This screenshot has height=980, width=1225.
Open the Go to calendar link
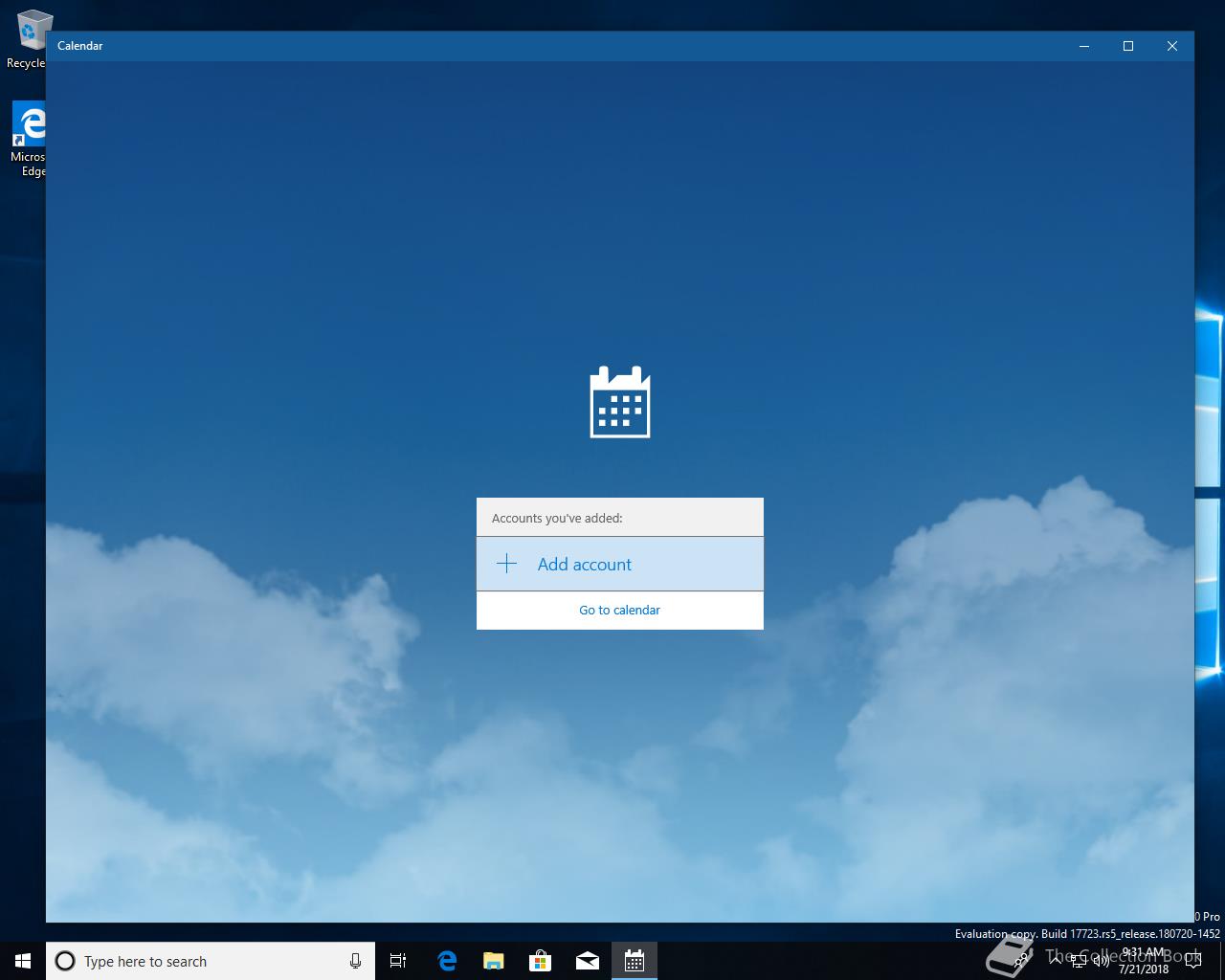(619, 610)
